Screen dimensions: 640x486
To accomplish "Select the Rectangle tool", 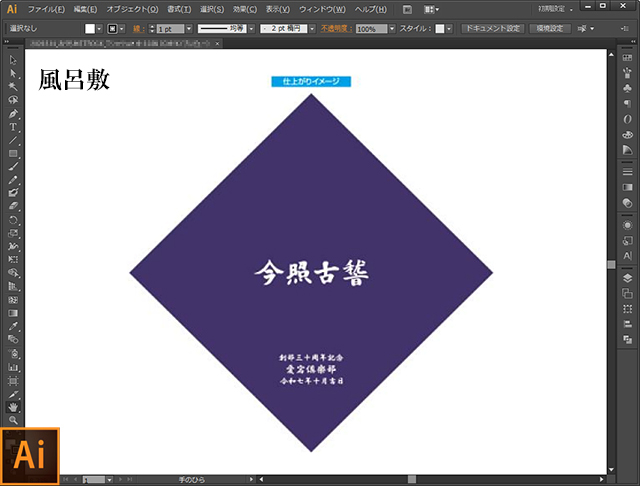I will click(x=13, y=153).
